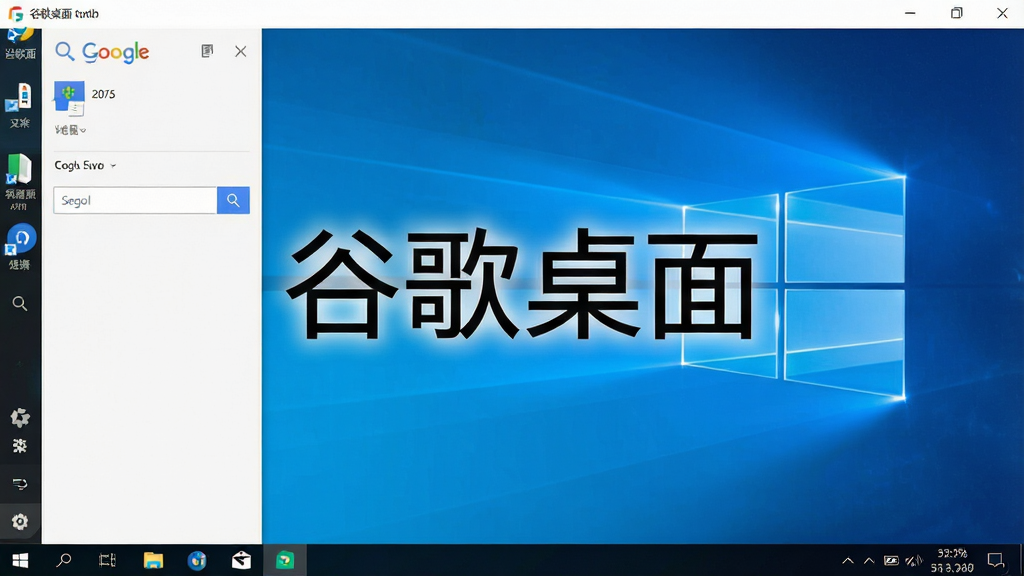1024x576 pixels.
Task: Click the blue search button
Action: (233, 200)
